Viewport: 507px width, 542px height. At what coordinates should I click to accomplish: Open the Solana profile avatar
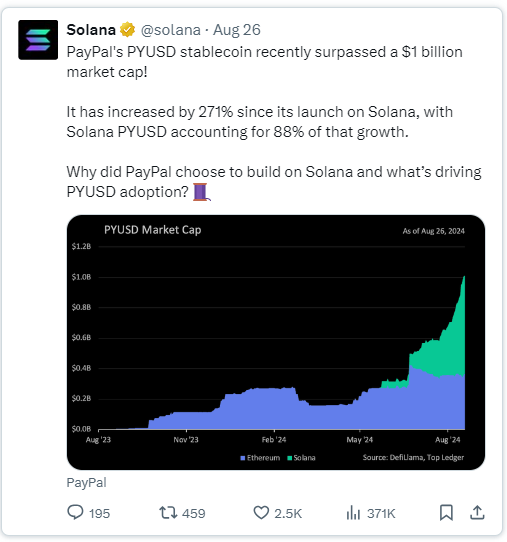(38, 40)
